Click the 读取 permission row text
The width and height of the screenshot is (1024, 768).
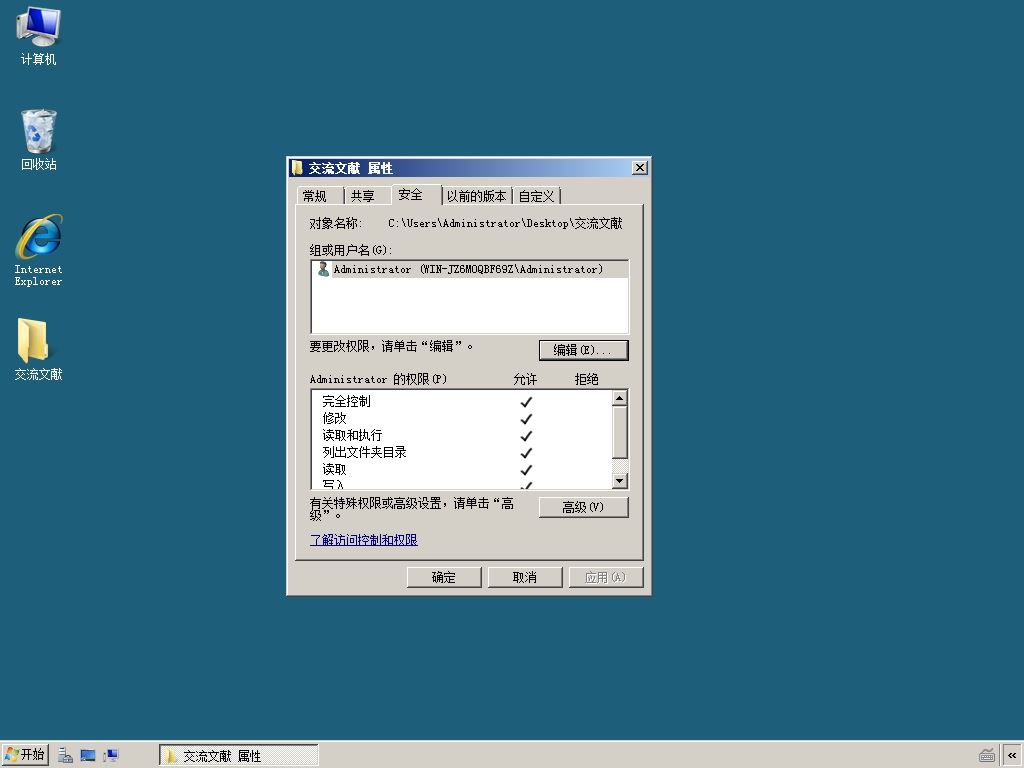[334, 470]
